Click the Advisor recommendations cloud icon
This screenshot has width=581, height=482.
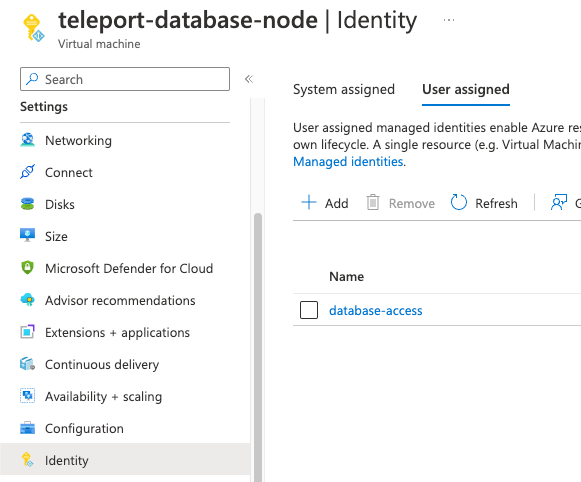coord(27,300)
